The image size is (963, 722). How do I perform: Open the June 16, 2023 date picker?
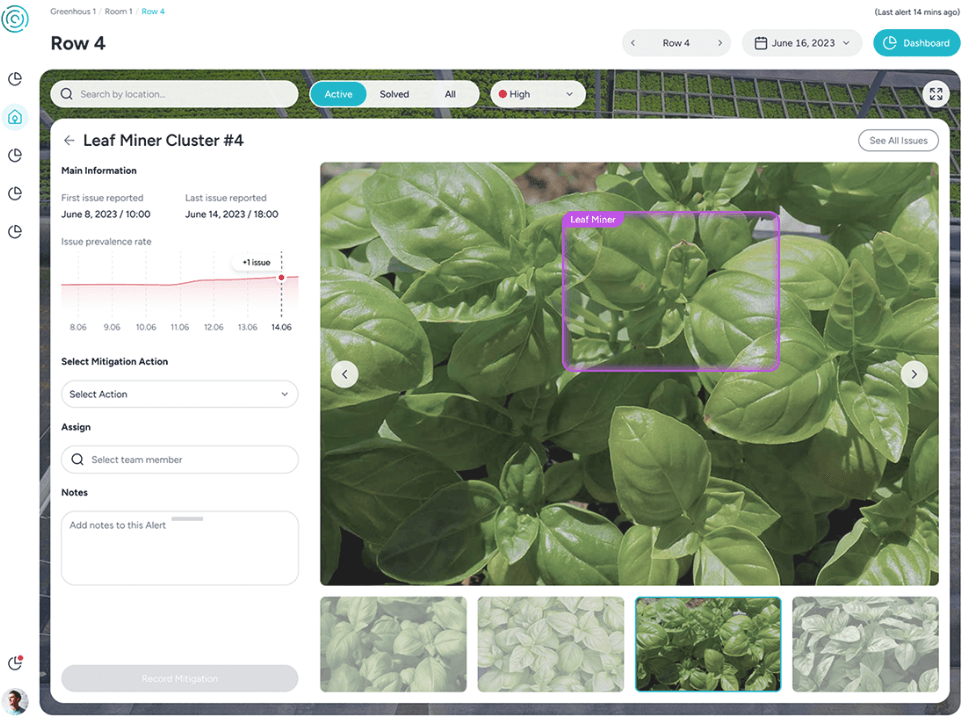(802, 43)
